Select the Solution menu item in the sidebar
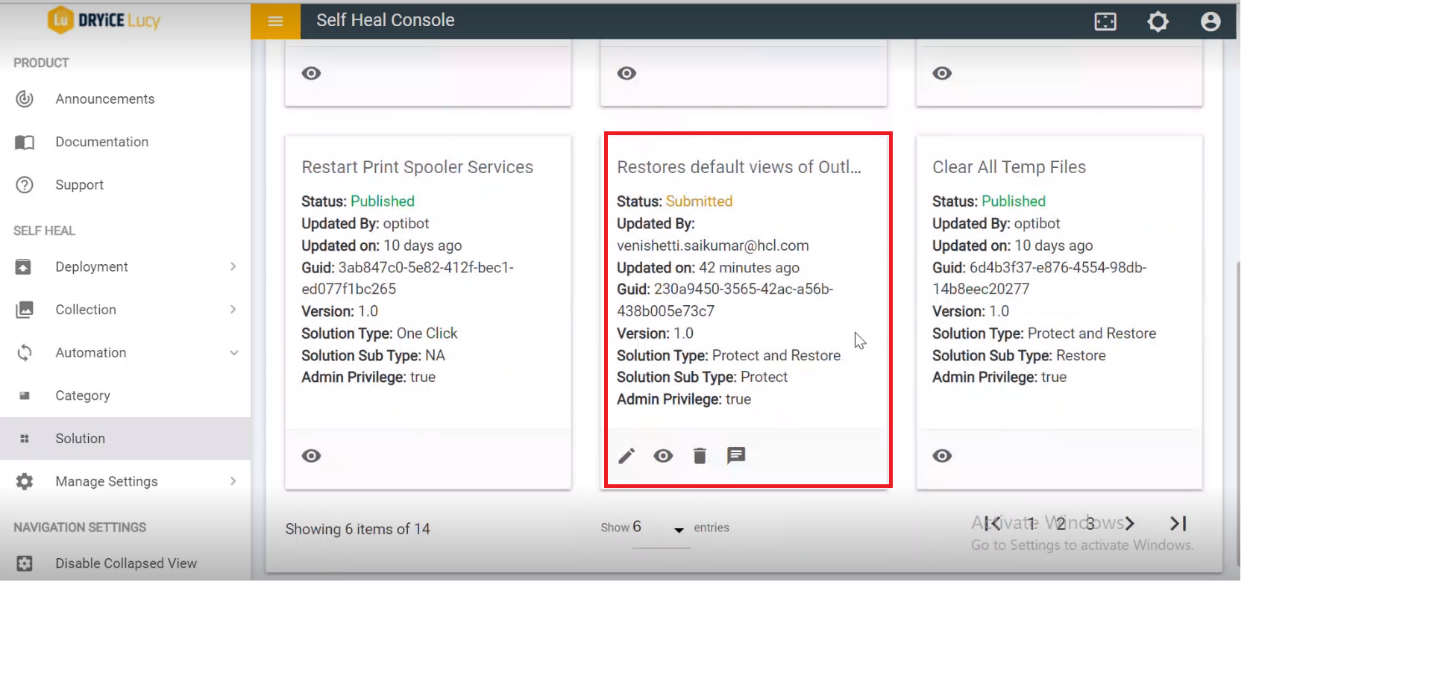 [80, 438]
